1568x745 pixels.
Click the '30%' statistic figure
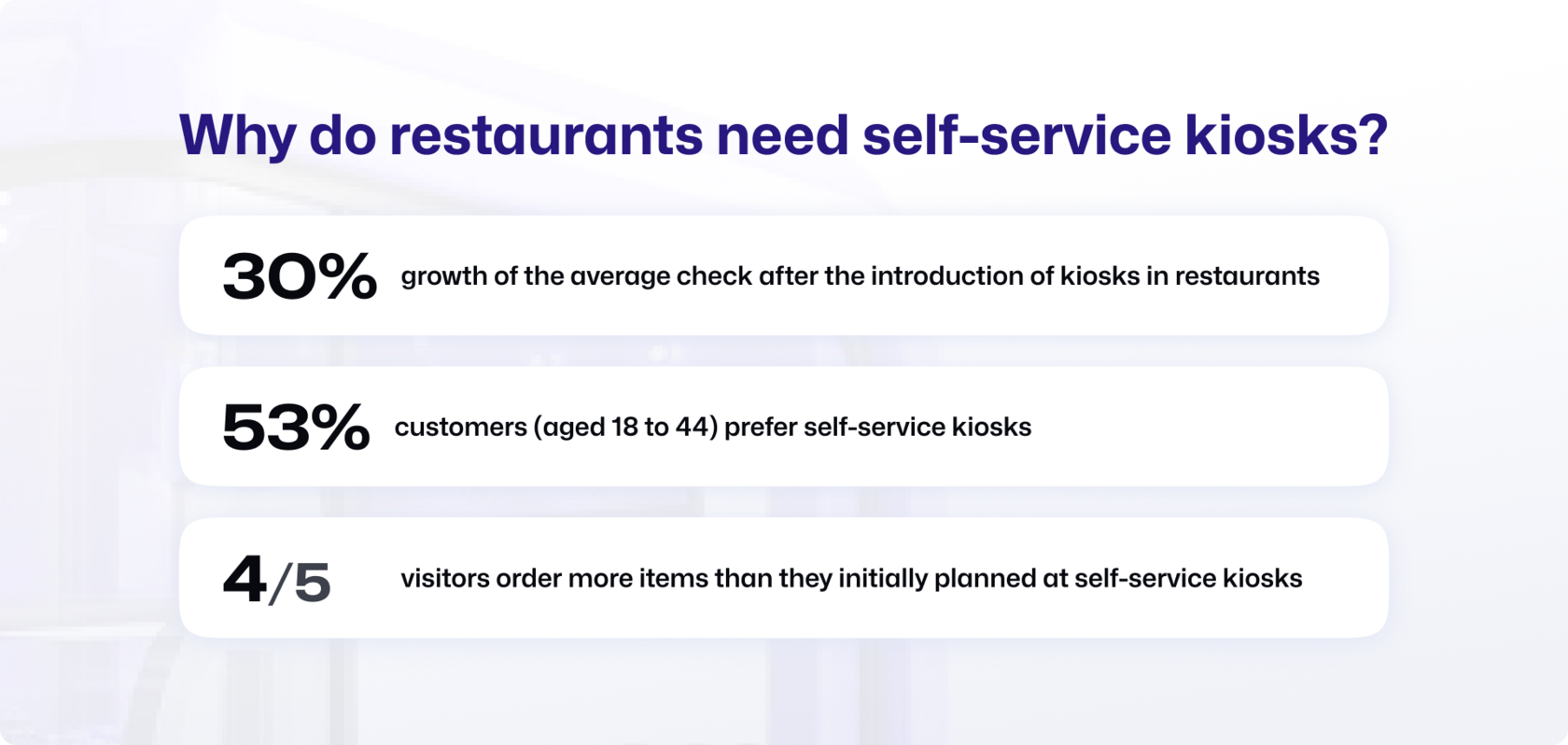pos(300,276)
